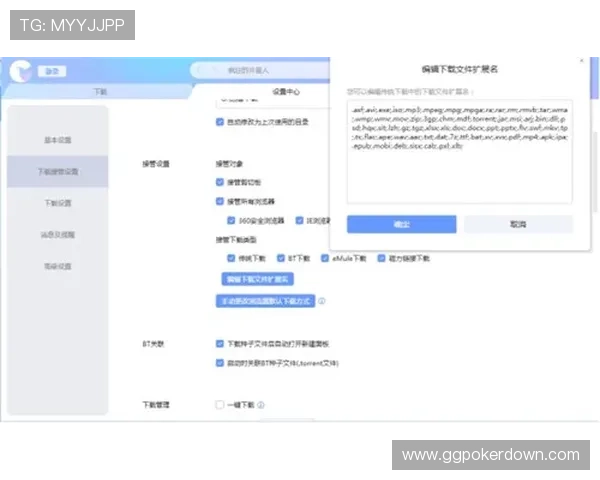Cancel the dialog with 取消 button

pos(518,224)
